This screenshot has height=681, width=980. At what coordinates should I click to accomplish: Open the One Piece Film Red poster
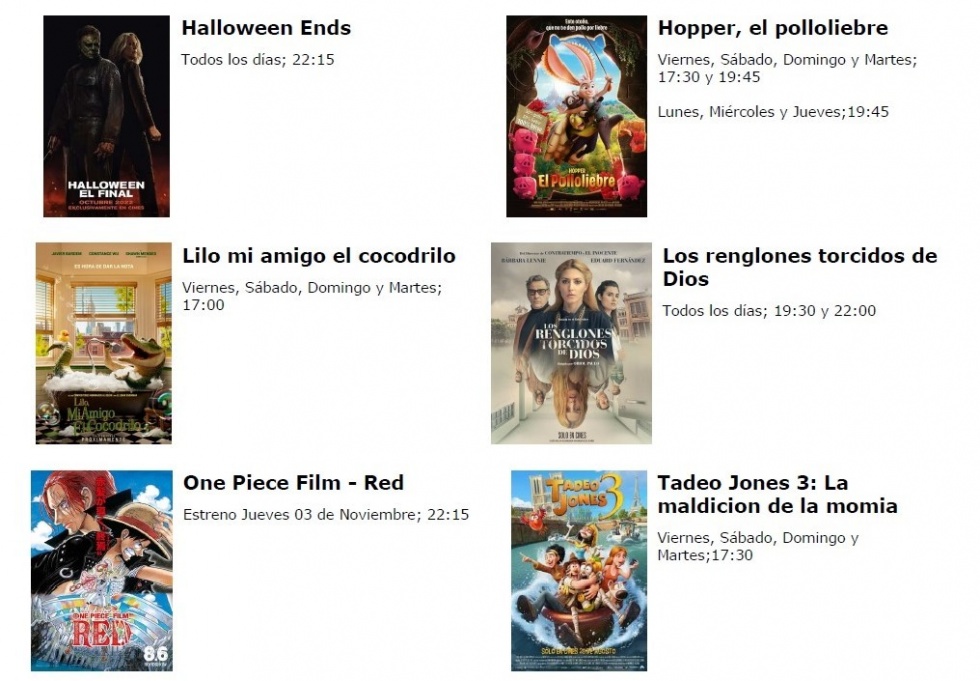(x=102, y=571)
